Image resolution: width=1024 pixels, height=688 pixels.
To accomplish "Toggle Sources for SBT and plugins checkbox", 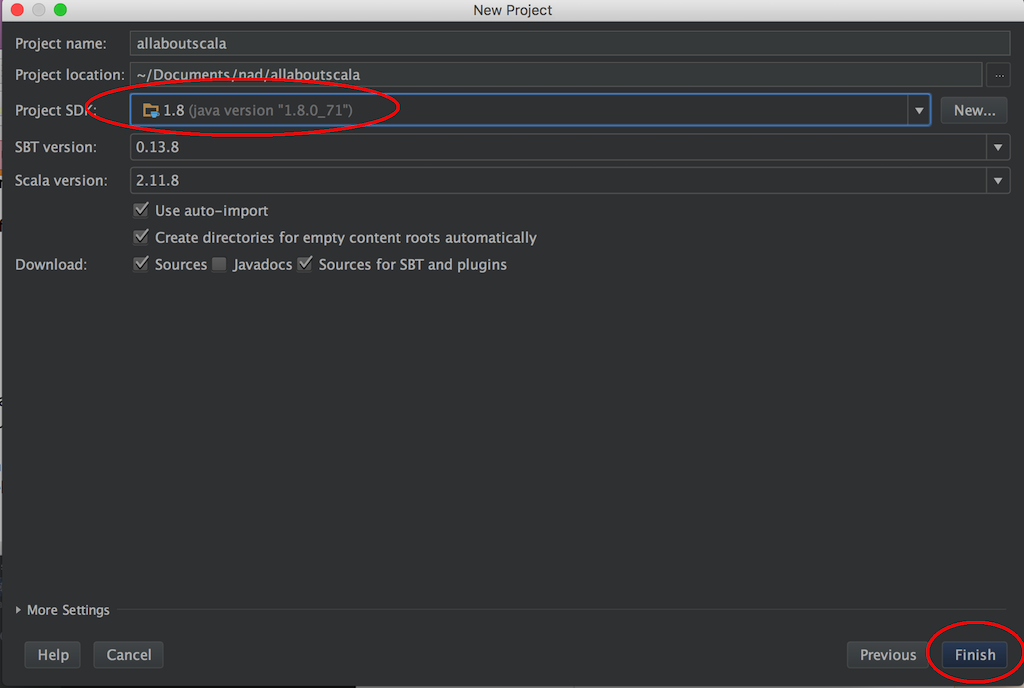I will tap(304, 264).
